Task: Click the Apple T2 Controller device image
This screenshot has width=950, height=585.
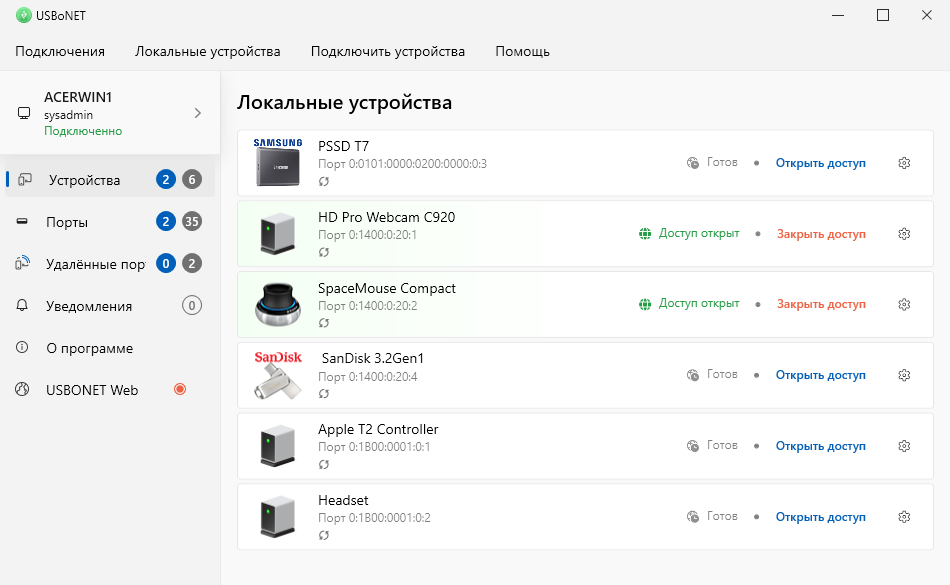Action: 277,446
